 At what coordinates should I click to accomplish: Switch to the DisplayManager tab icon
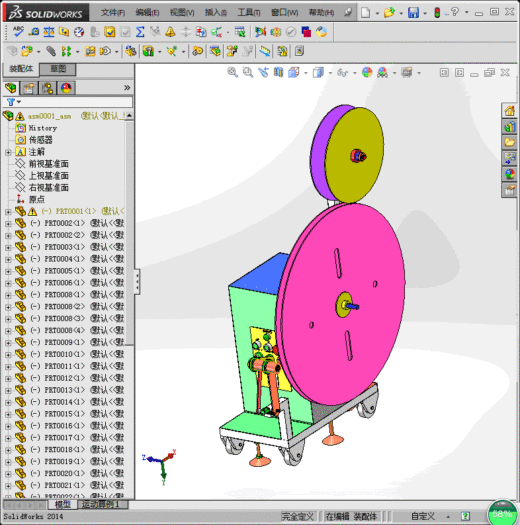pyautogui.click(x=66, y=88)
